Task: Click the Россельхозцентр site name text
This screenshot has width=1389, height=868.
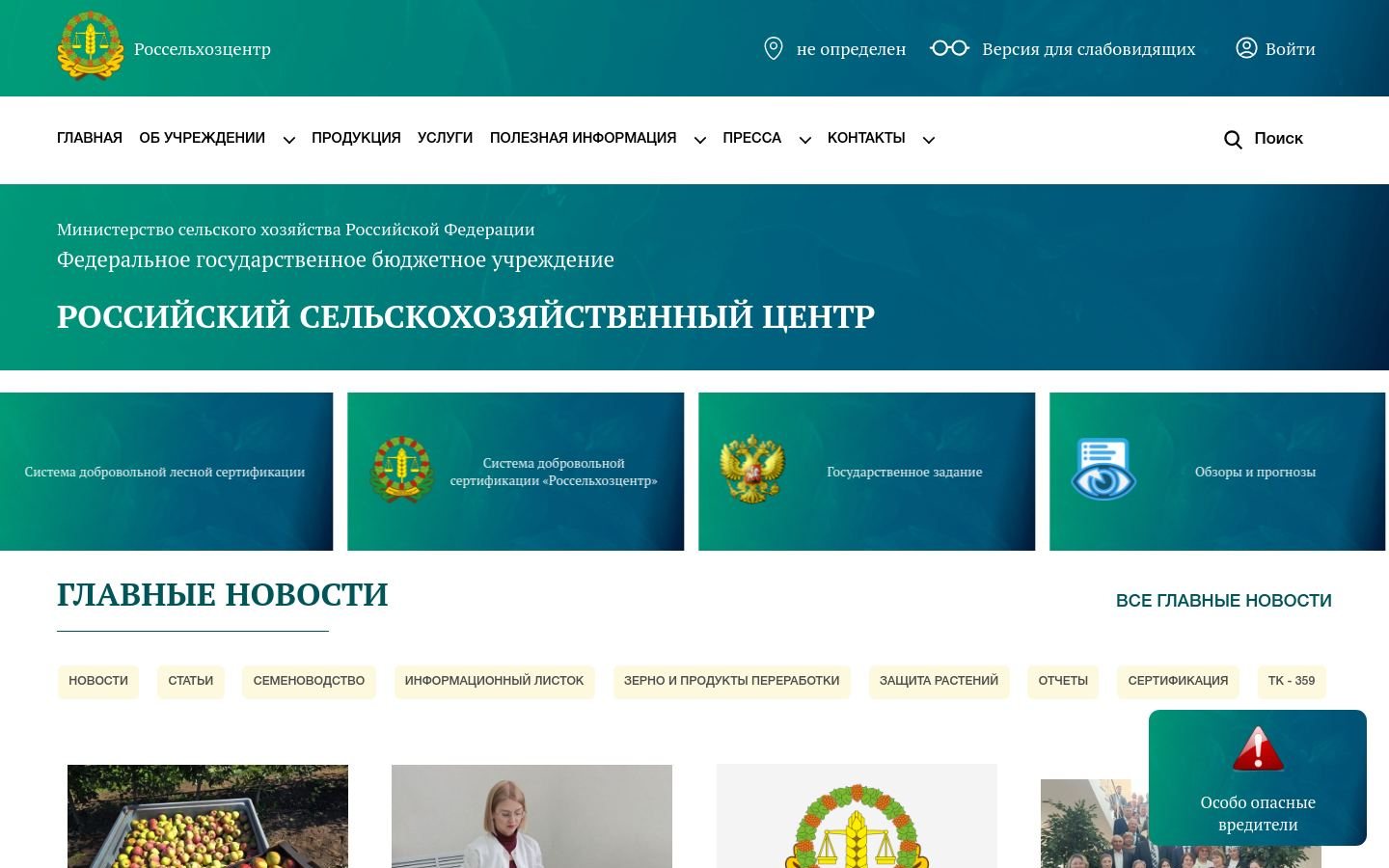Action: pos(202,49)
